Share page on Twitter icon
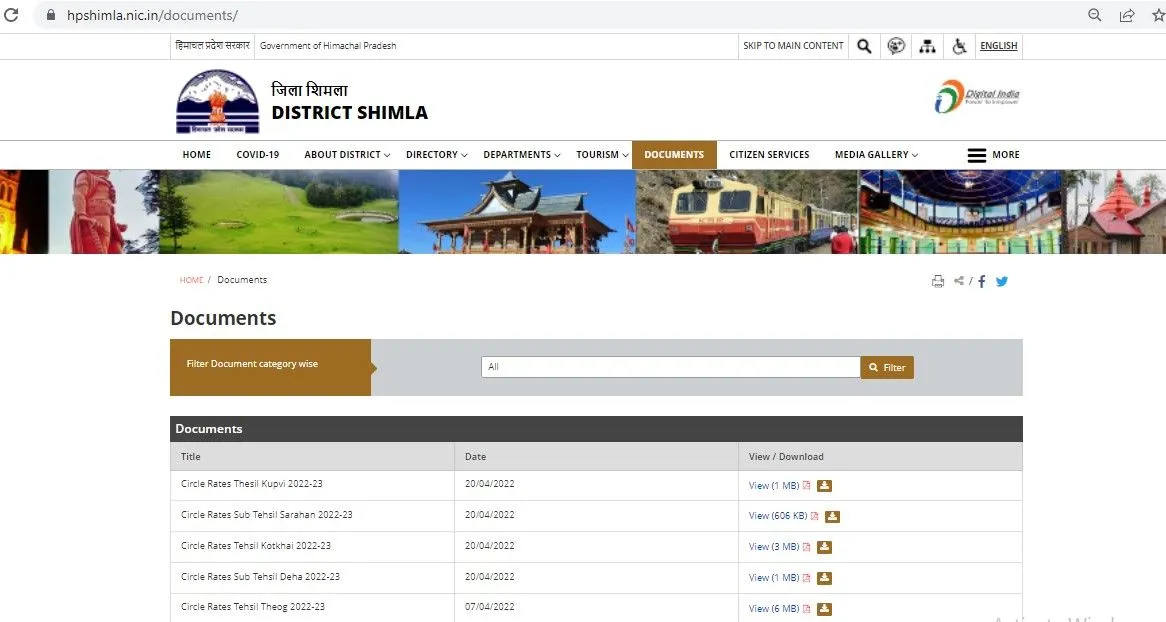 1002,281
